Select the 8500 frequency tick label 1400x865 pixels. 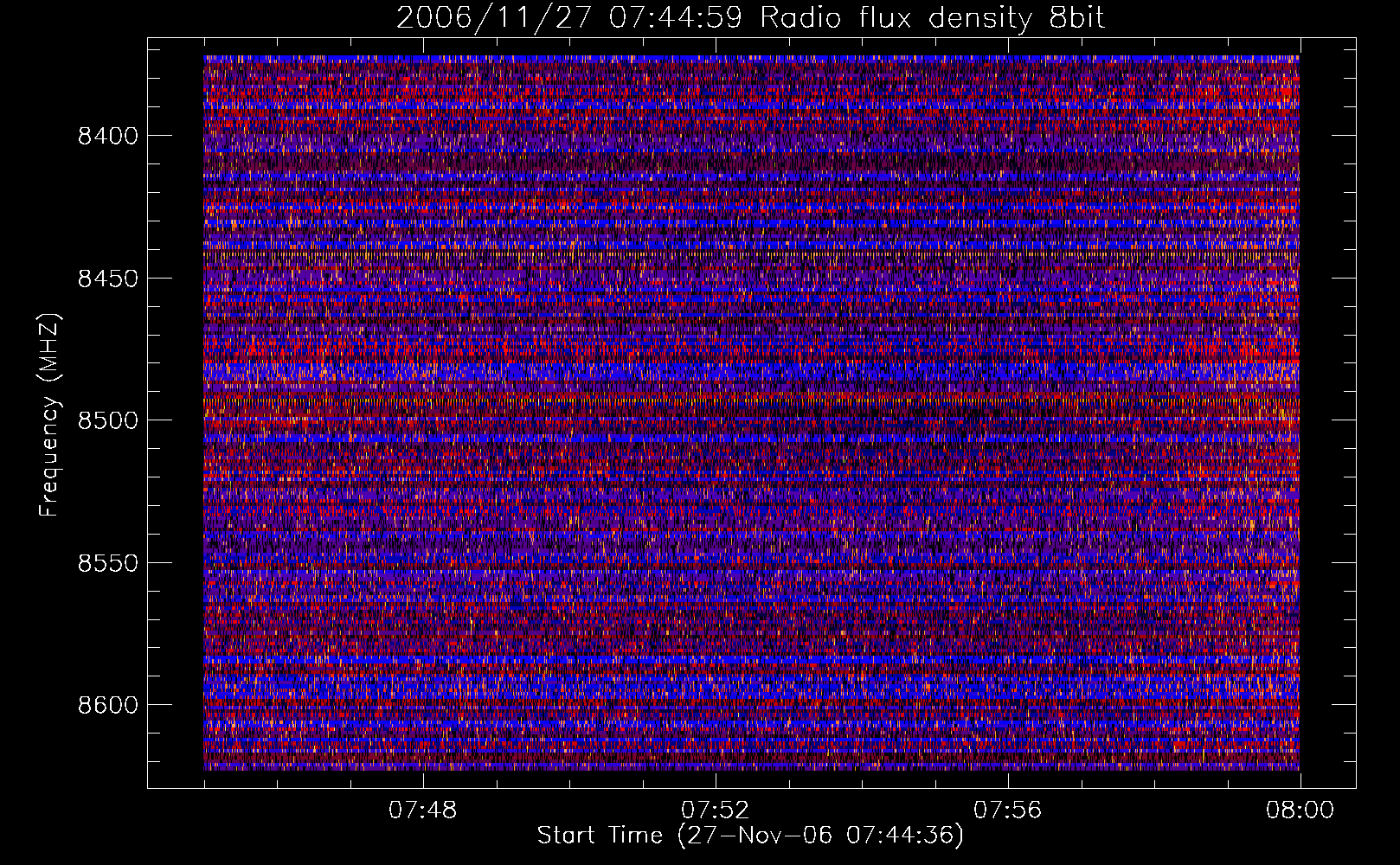[108, 420]
